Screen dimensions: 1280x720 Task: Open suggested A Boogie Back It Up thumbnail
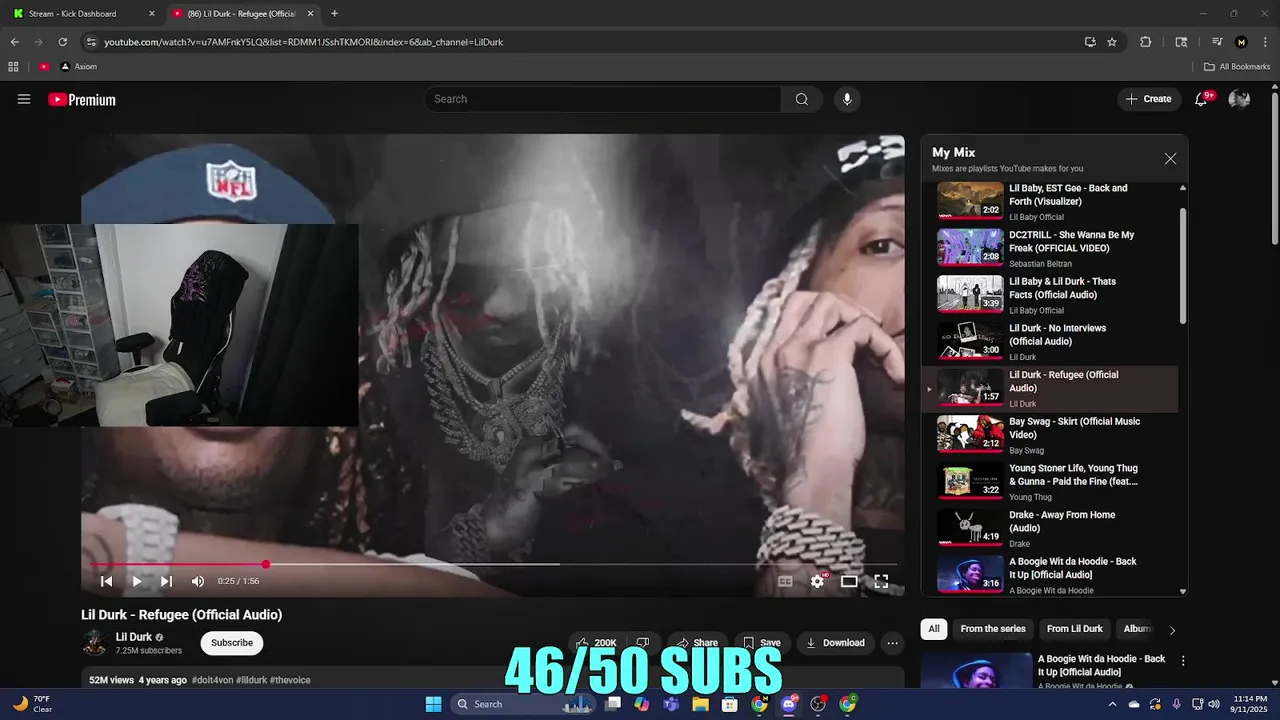click(976, 670)
